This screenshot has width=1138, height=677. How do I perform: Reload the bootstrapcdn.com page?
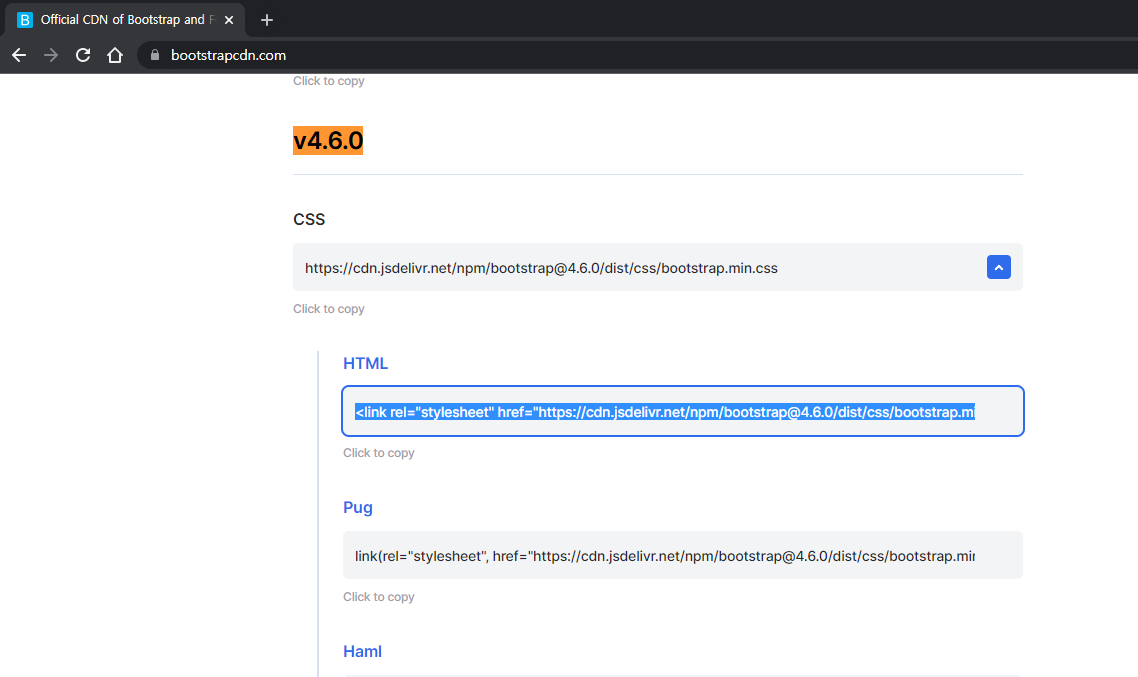pos(83,55)
